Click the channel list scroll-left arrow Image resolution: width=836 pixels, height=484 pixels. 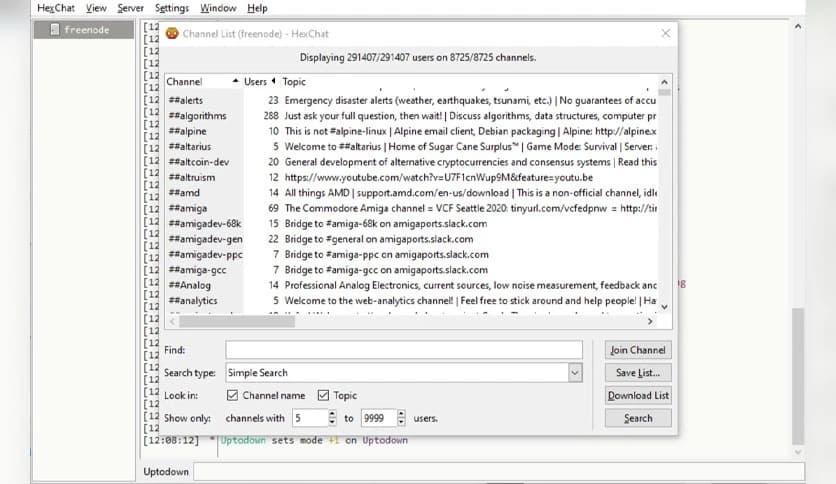(172, 321)
